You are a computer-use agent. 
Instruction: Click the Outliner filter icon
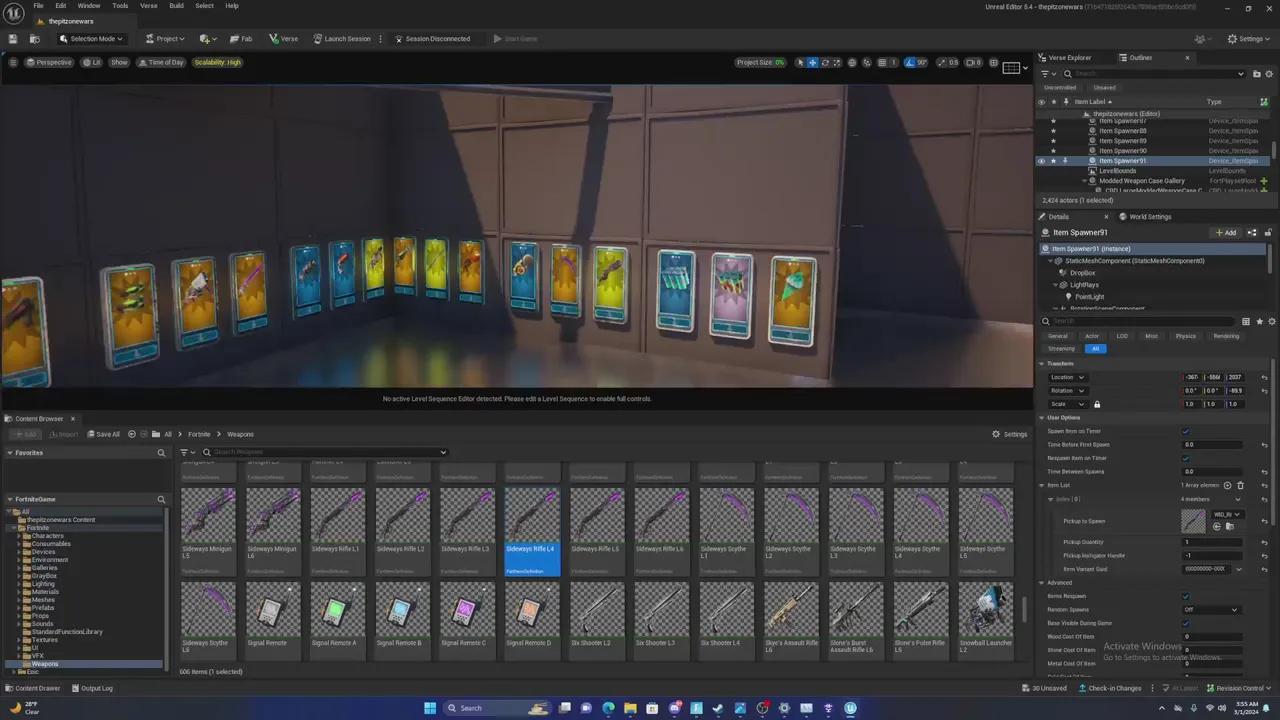click(x=1046, y=73)
